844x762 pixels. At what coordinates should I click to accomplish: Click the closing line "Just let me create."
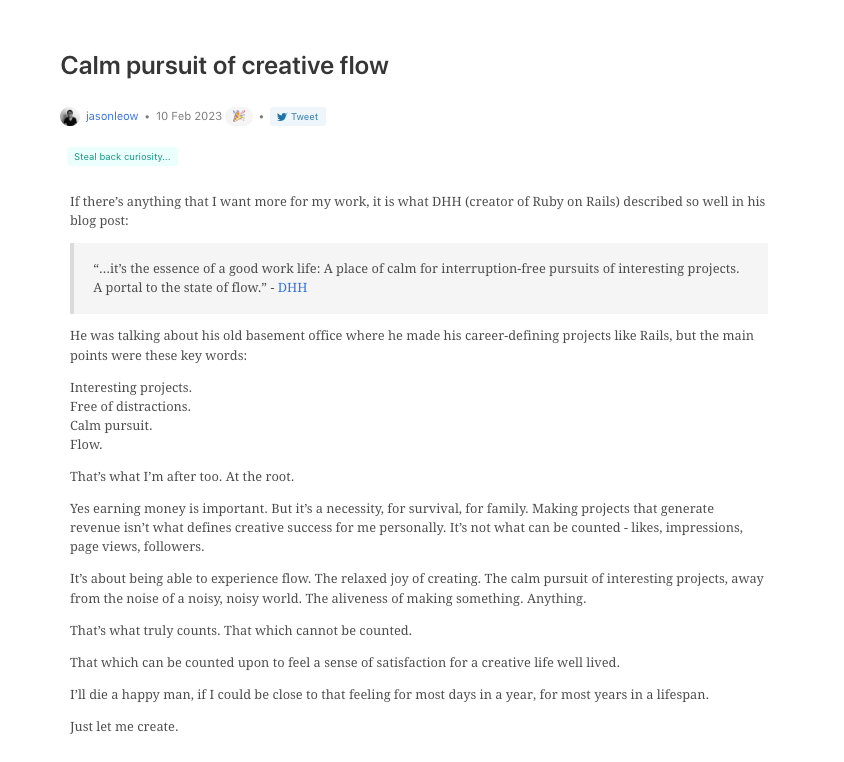[x=124, y=726]
